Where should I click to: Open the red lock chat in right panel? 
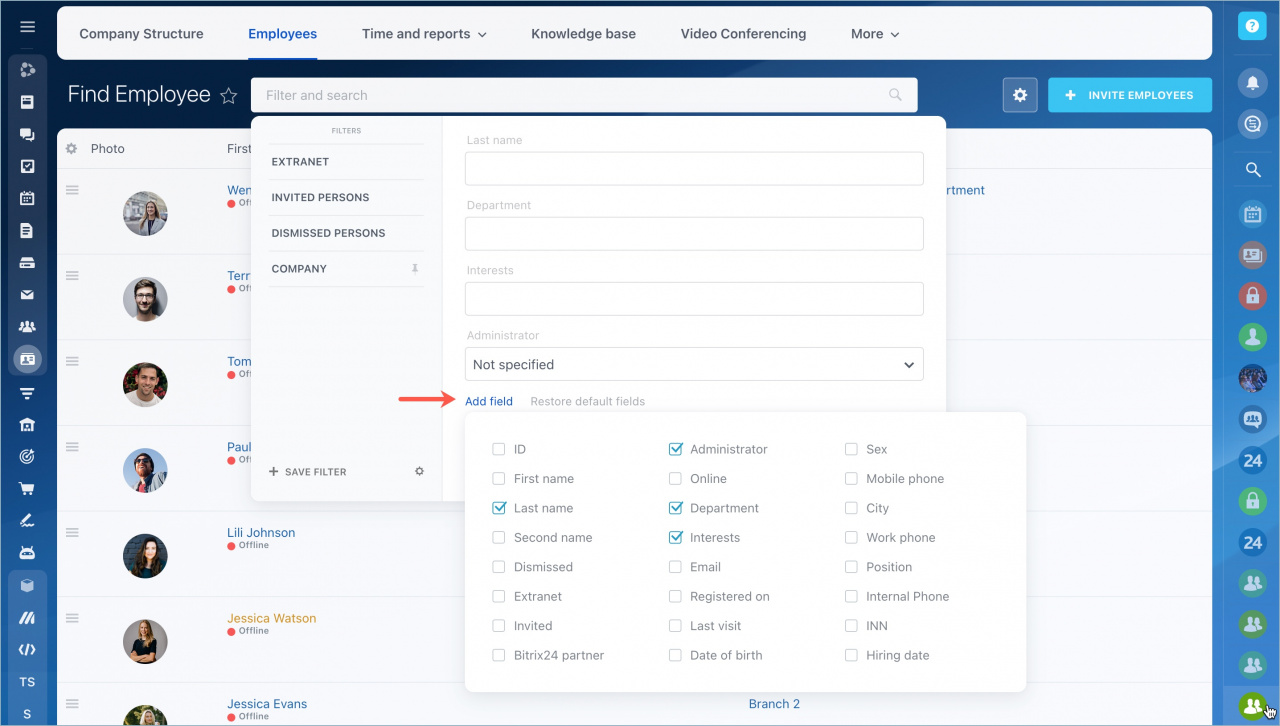coord(1252,295)
